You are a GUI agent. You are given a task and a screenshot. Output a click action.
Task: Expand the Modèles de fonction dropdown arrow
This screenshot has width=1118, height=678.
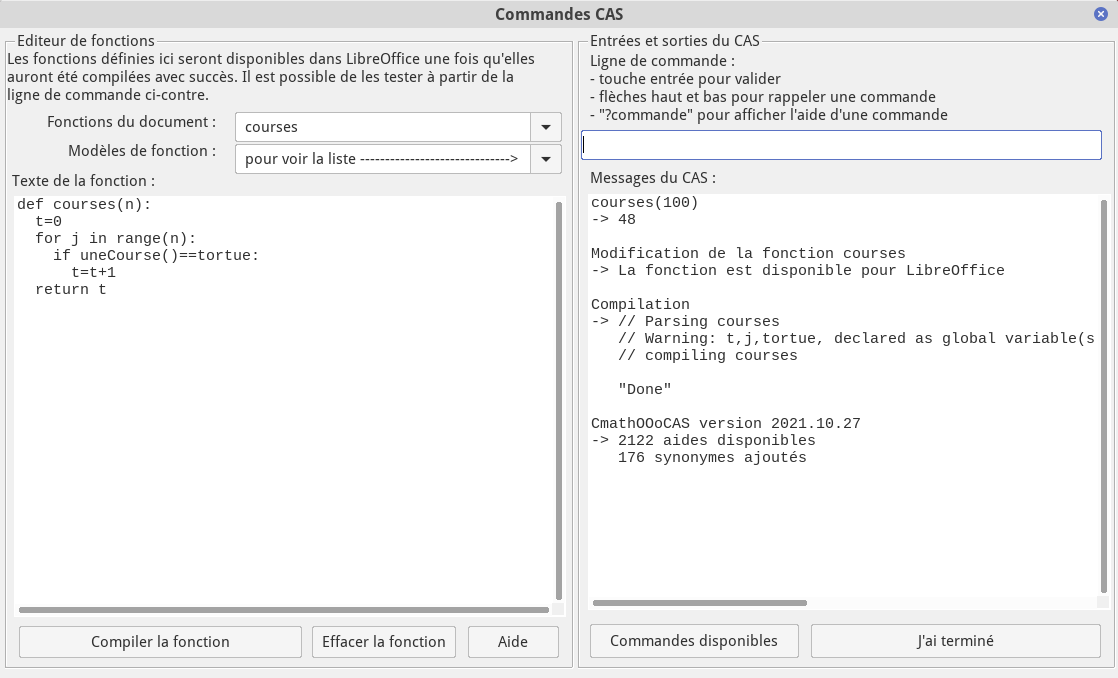pyautogui.click(x=546, y=159)
